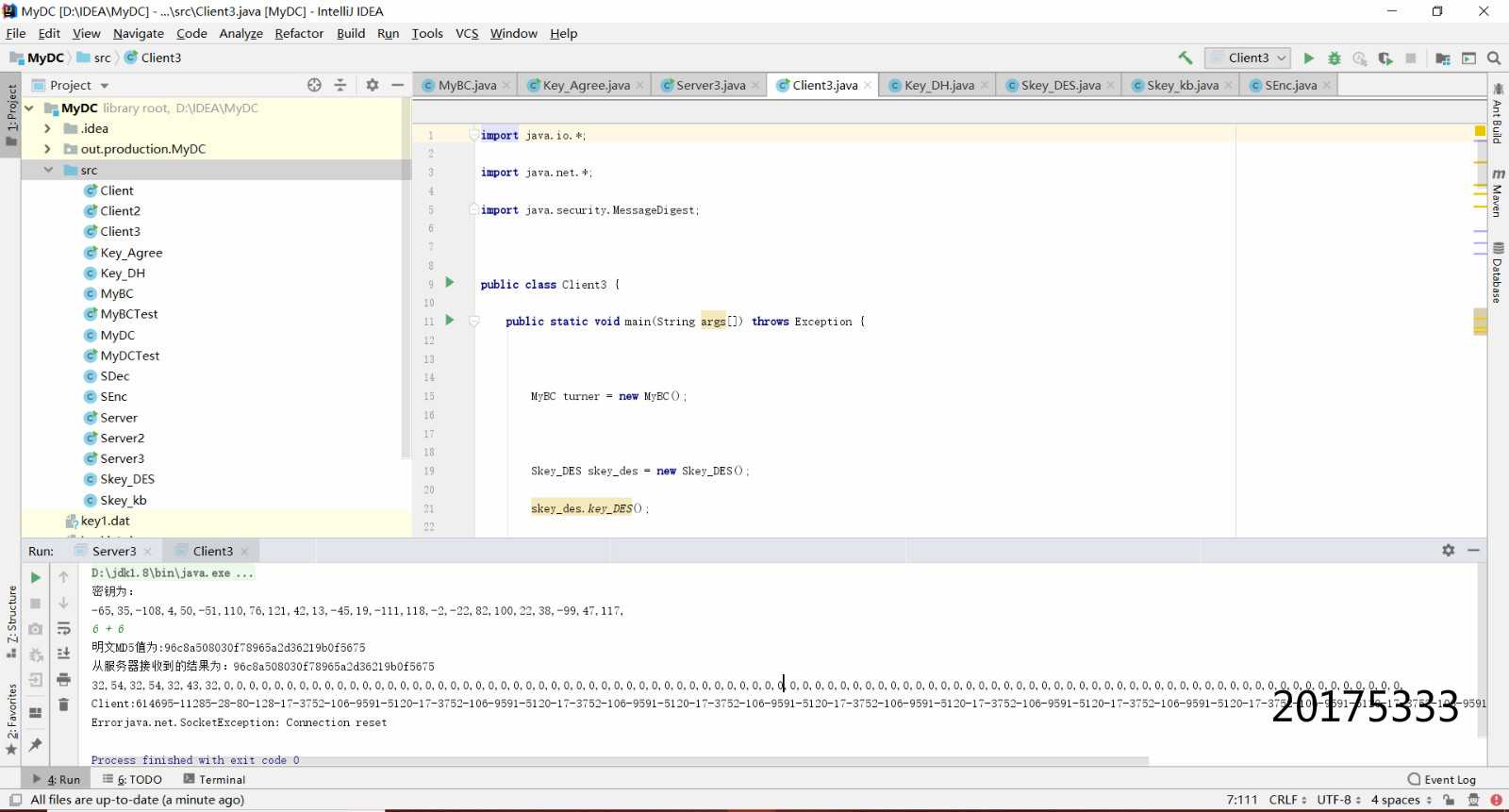The image size is (1509, 812).
Task: Select key1.dat file in project tree
Action: tap(105, 521)
